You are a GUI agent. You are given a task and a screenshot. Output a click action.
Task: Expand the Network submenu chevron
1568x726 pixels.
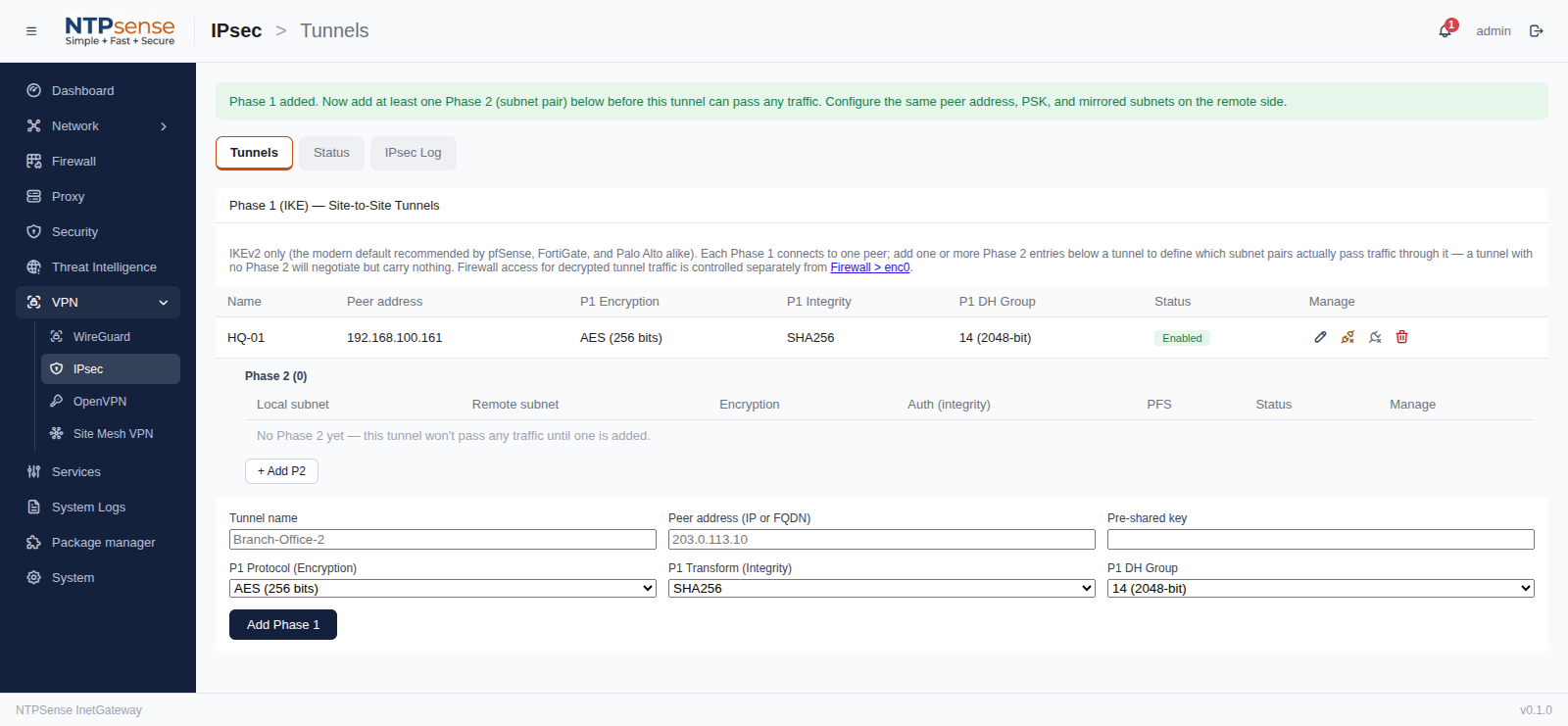click(x=164, y=126)
